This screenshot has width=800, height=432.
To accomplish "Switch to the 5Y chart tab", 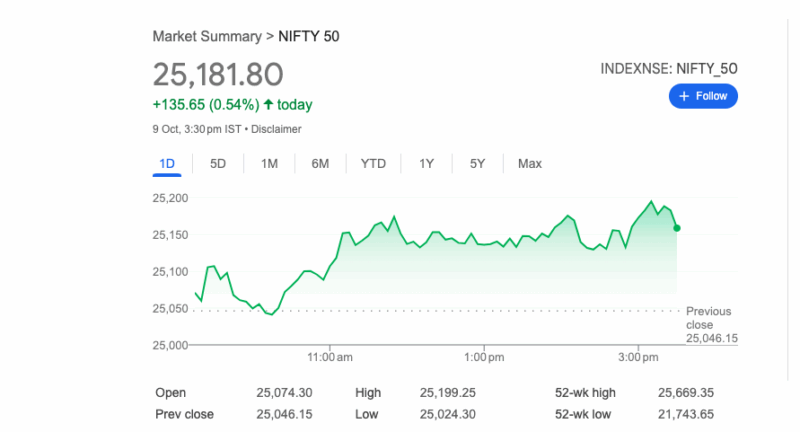I will [x=478, y=163].
